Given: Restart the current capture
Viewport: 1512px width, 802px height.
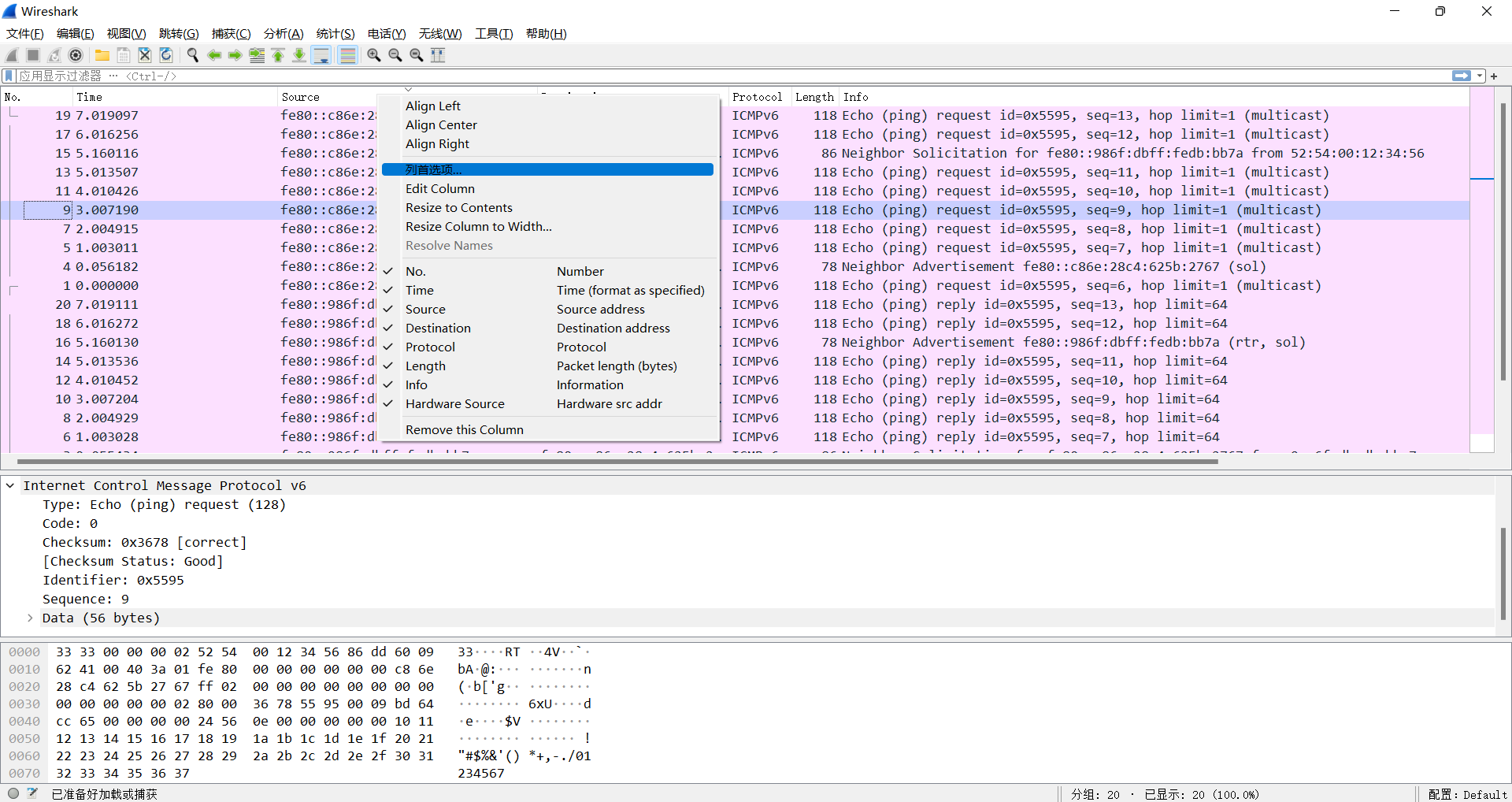Looking at the screenshot, I should pyautogui.click(x=54, y=55).
